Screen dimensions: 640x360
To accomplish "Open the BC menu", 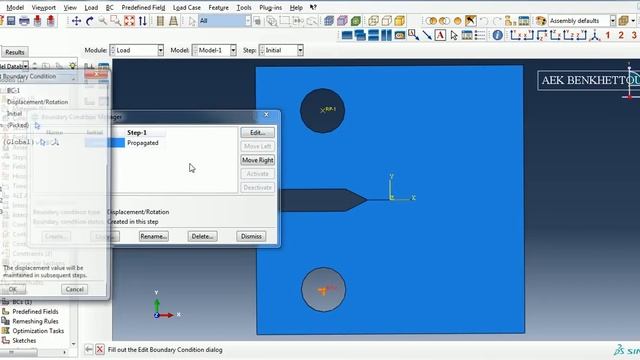I will pyautogui.click(x=109, y=7).
